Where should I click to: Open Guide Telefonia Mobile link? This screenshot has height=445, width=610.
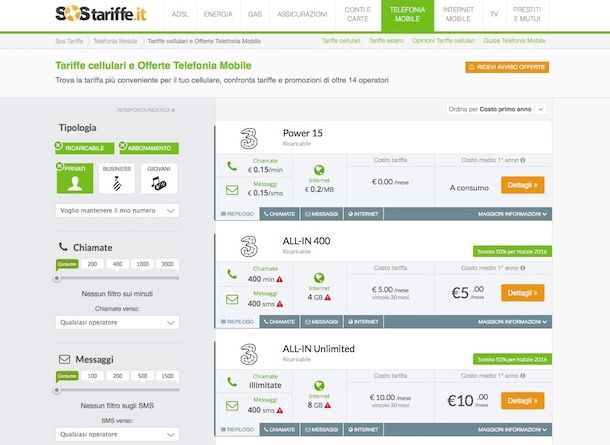tap(514, 40)
